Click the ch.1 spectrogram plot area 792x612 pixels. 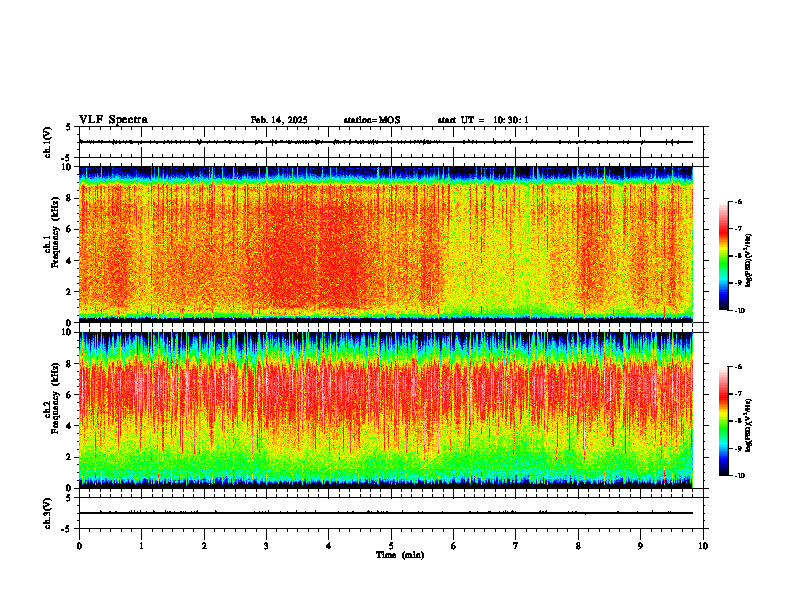(x=386, y=244)
